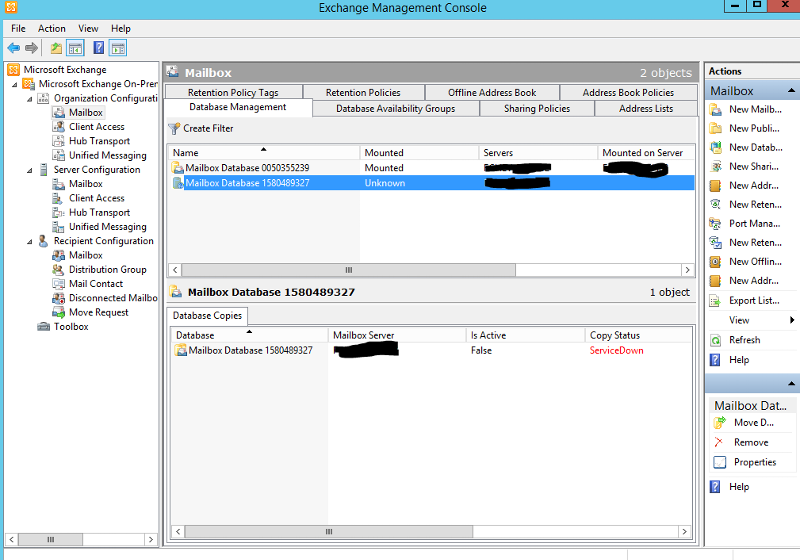Switch to the Offline Address Book tab
The image size is (800, 560).
[x=492, y=92]
